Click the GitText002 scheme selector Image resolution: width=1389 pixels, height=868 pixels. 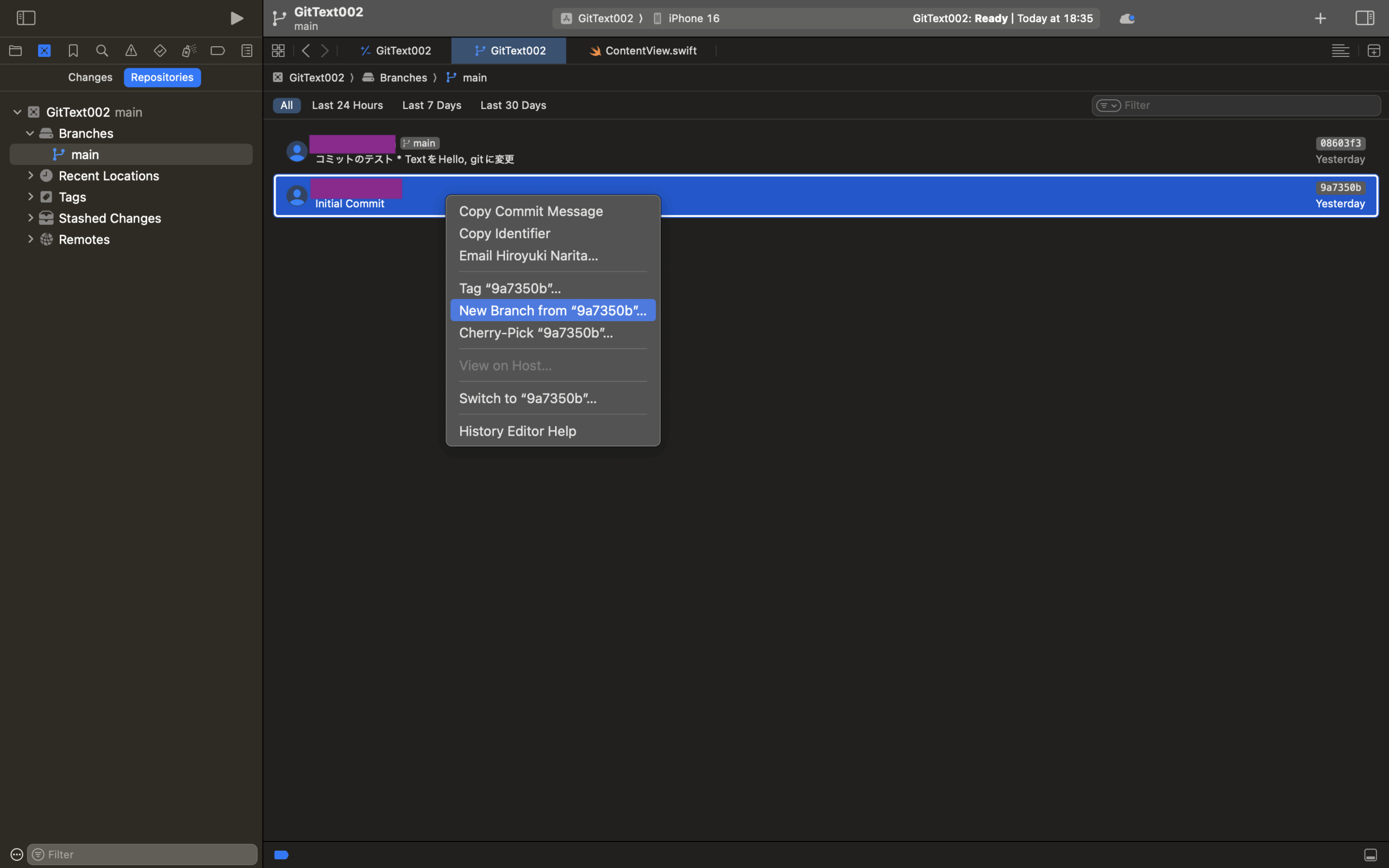coord(598,18)
